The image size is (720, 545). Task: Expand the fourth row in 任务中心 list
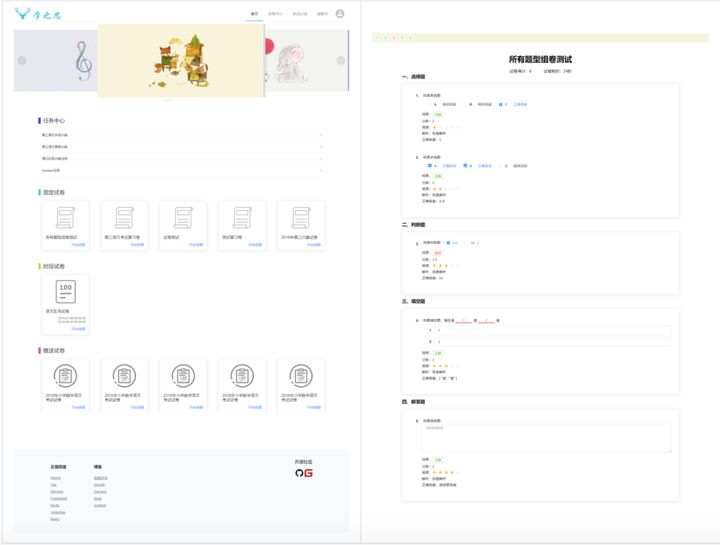[x=181, y=170]
